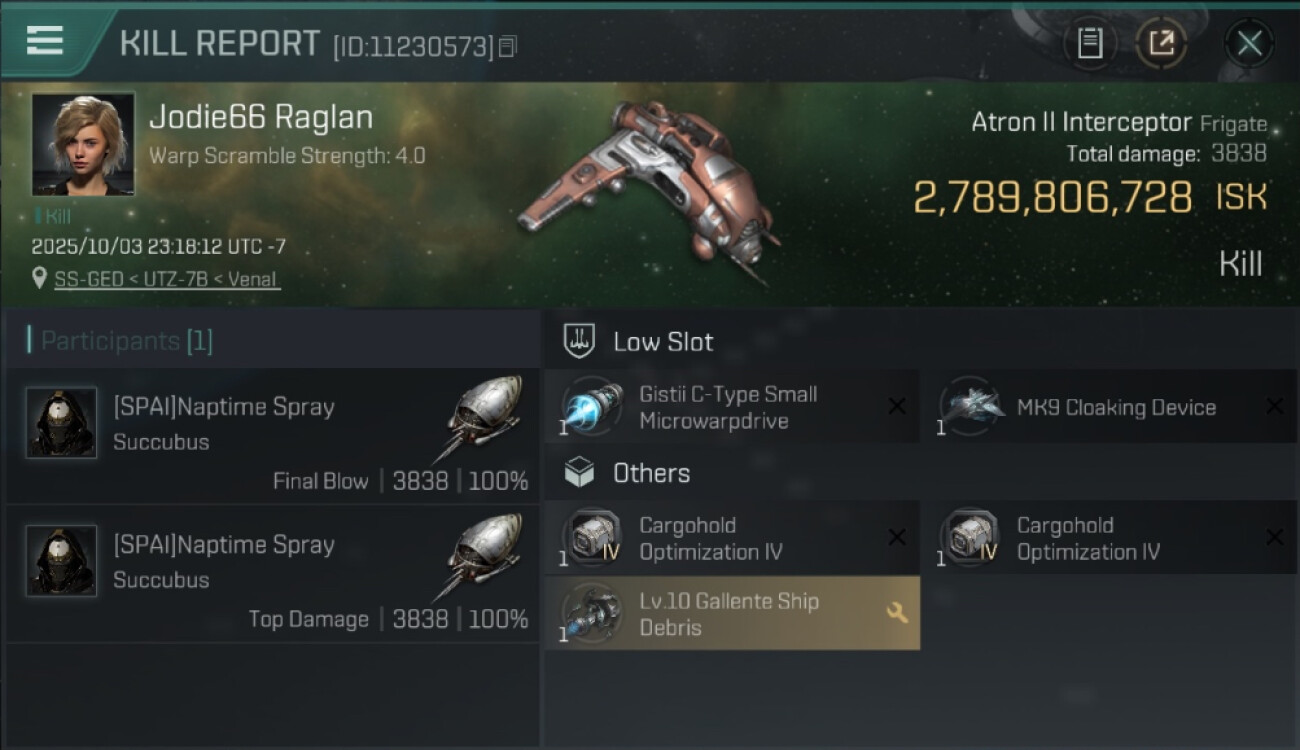This screenshot has width=1300, height=750.
Task: Open the clipboard report icon
Action: pyautogui.click(x=1090, y=43)
